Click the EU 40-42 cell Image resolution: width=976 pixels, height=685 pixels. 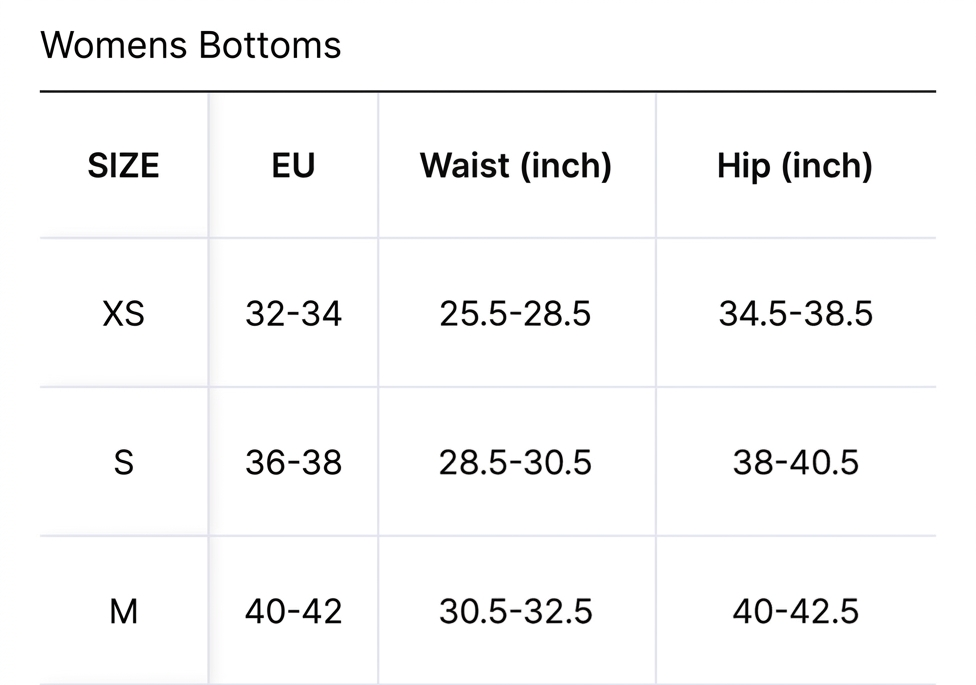[x=293, y=612]
